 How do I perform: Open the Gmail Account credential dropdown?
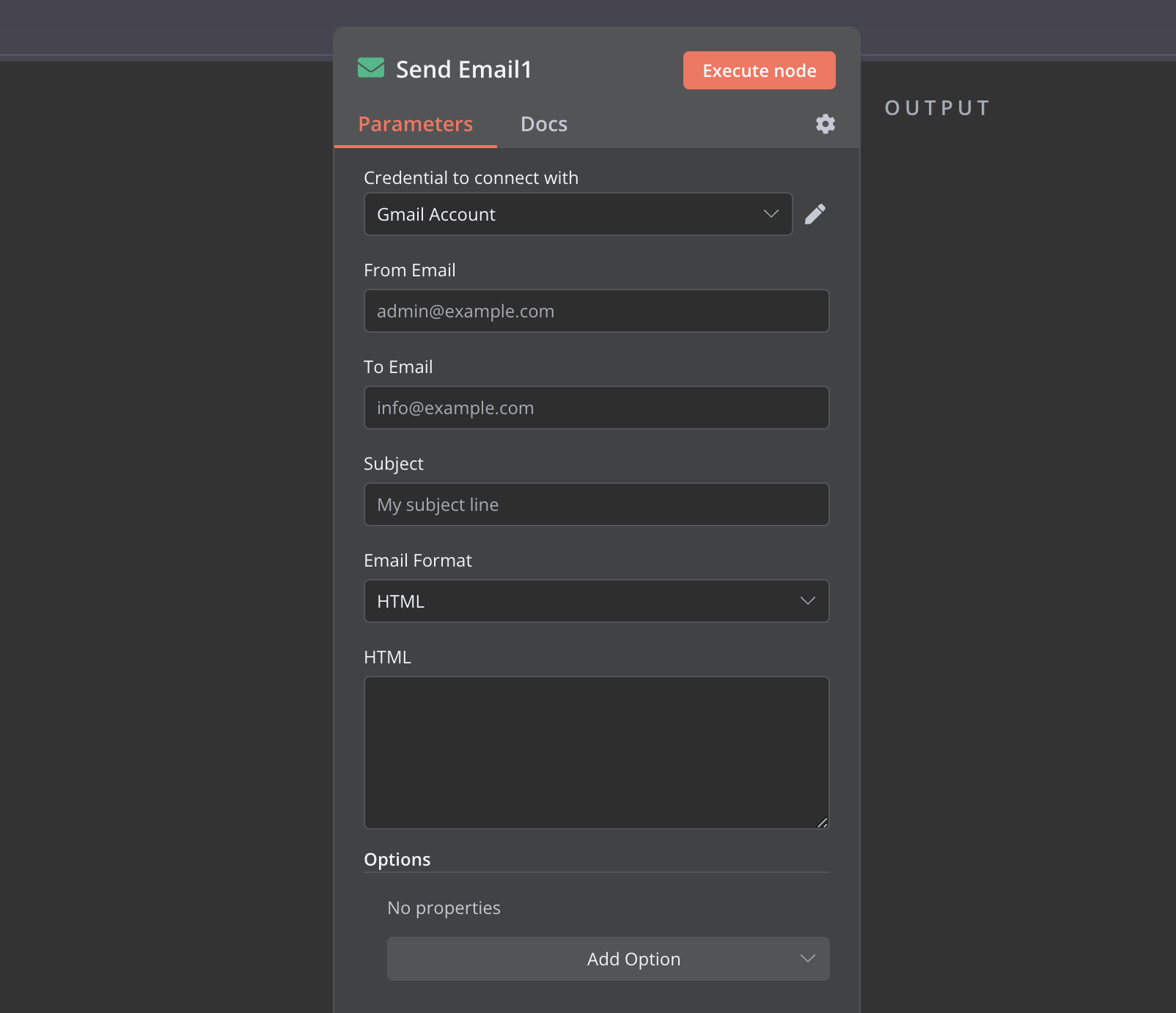coord(578,214)
